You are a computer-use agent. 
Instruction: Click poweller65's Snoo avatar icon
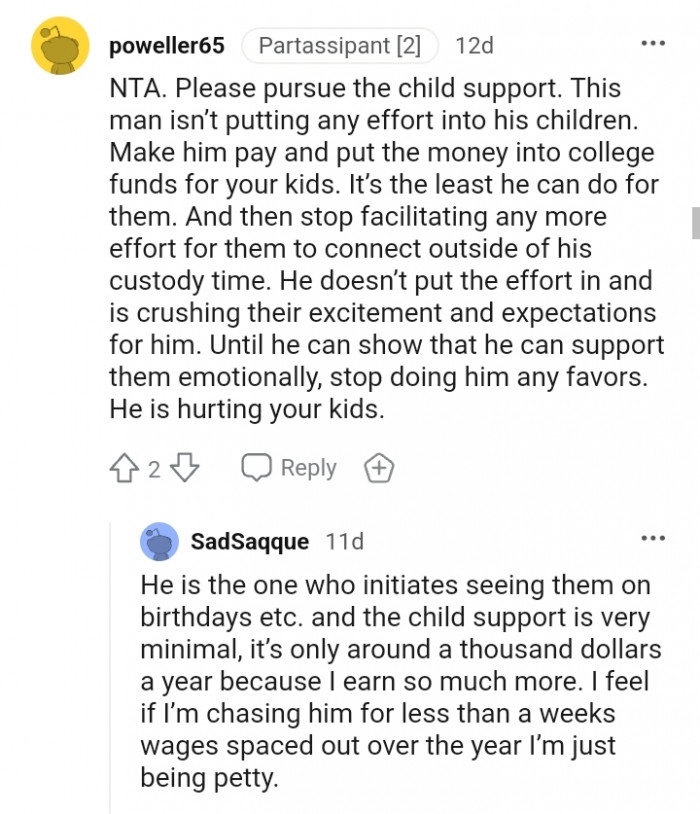point(60,45)
